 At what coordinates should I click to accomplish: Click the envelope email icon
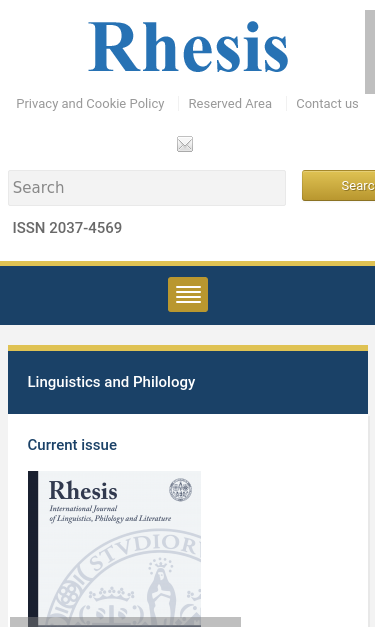click(185, 144)
